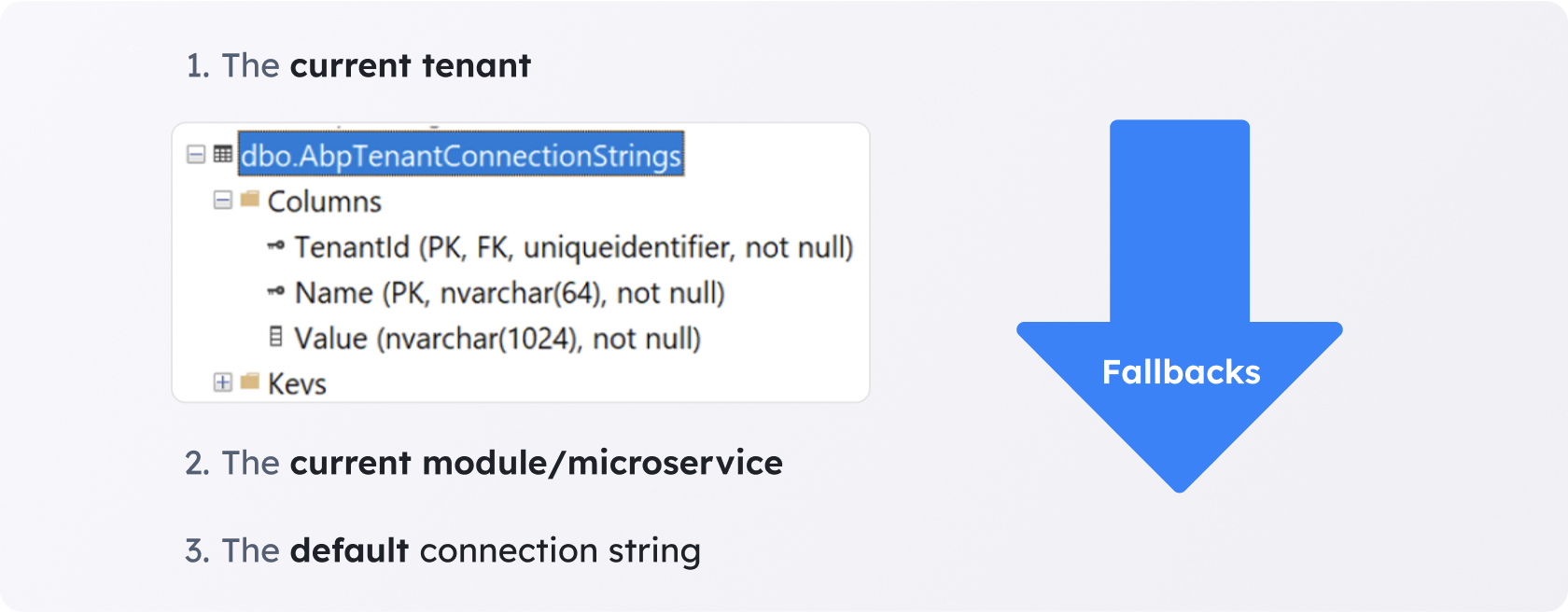Select the Keys folder label

(x=297, y=384)
